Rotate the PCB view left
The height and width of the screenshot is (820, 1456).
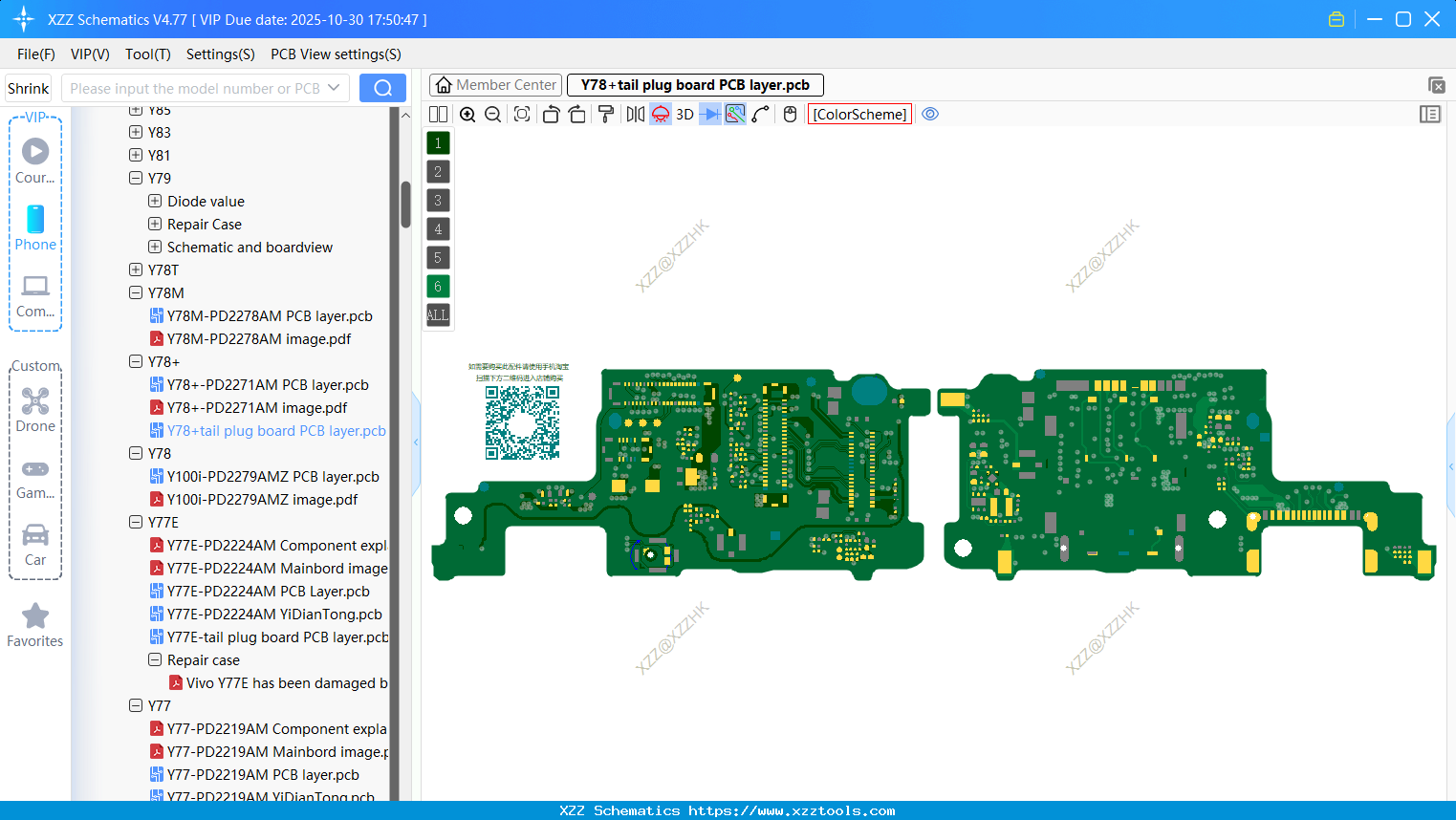pyautogui.click(x=551, y=114)
